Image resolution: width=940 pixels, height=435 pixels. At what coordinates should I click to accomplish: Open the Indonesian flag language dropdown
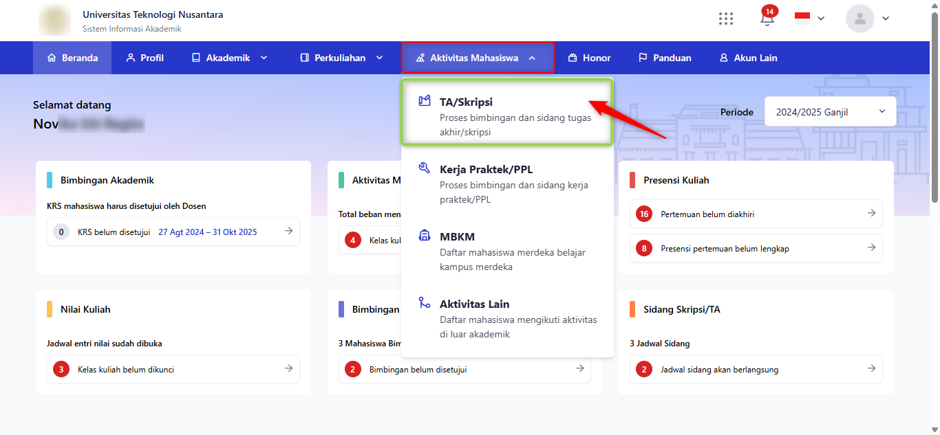(x=810, y=18)
